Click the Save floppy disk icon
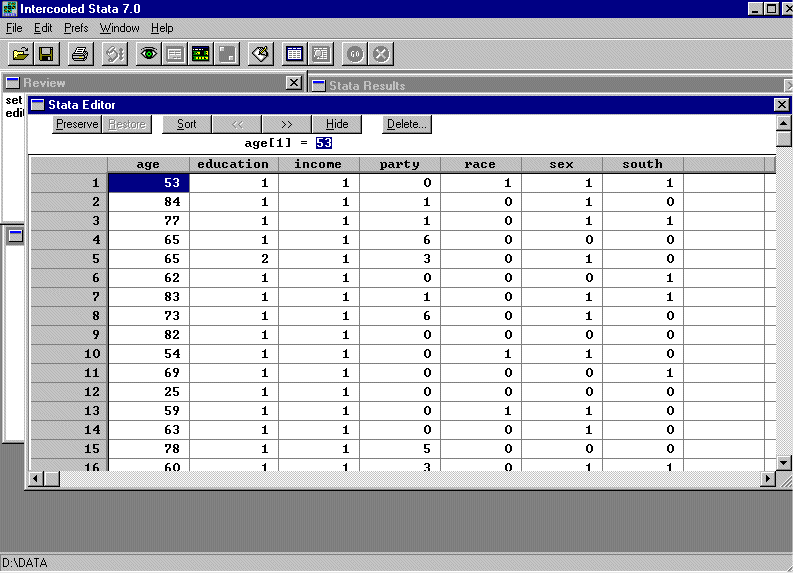793x573 pixels. pos(46,54)
